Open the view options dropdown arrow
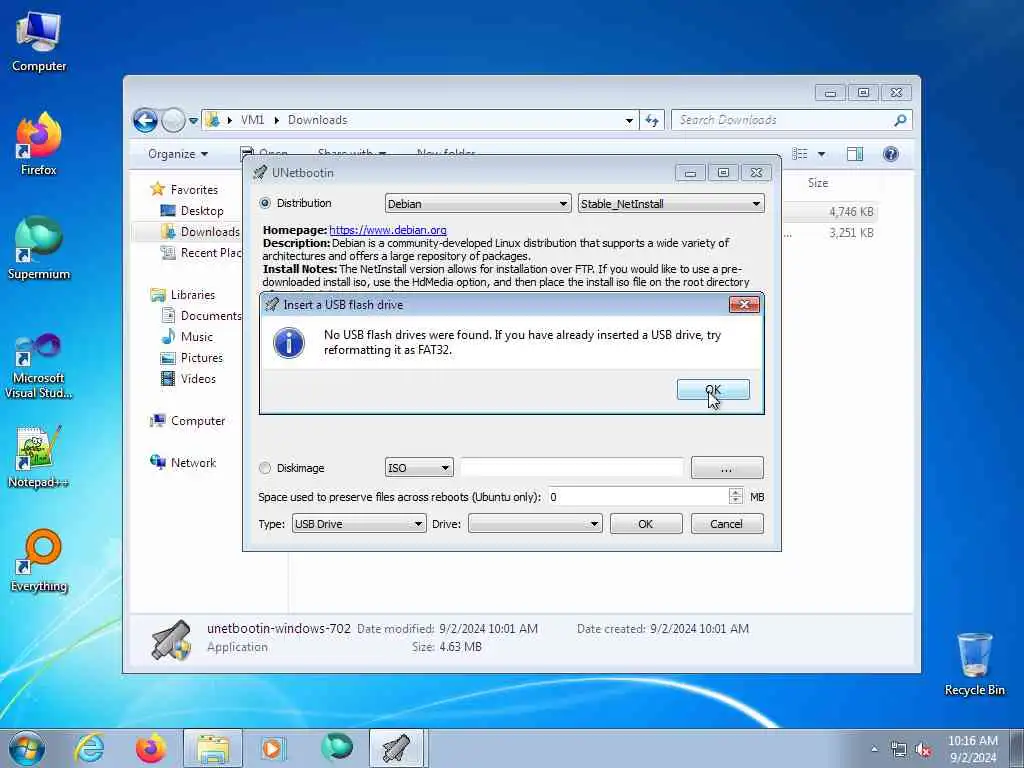The height and width of the screenshot is (768, 1024). (822, 155)
